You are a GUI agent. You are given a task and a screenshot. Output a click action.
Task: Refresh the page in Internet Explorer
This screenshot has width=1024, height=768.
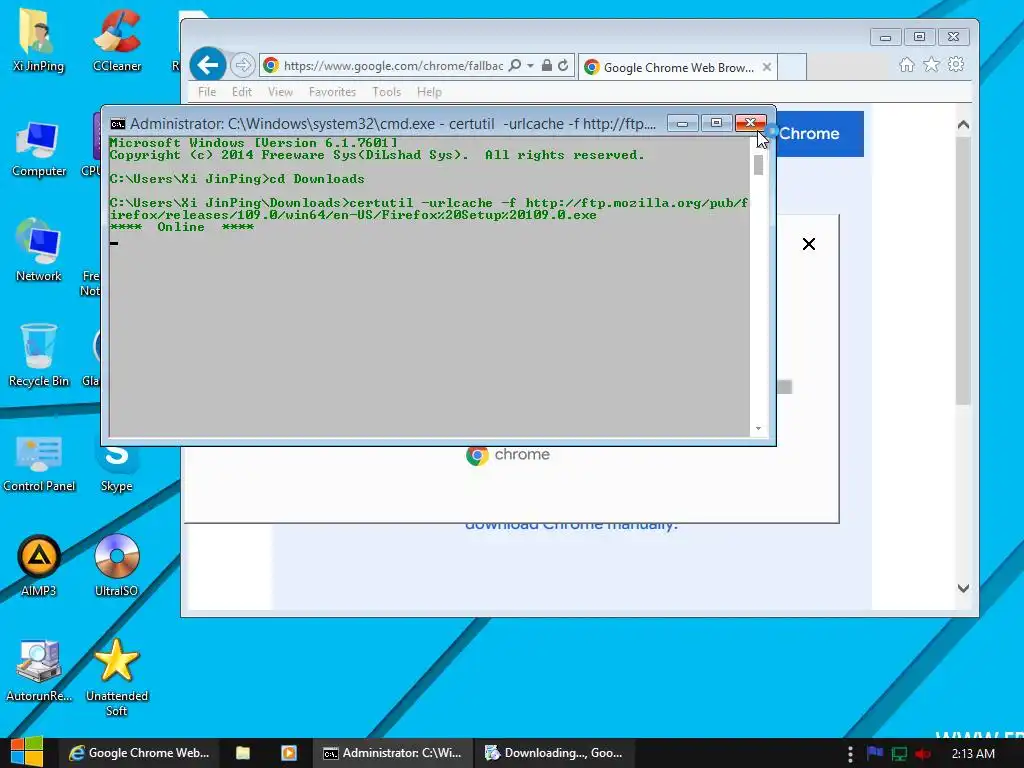coord(563,65)
